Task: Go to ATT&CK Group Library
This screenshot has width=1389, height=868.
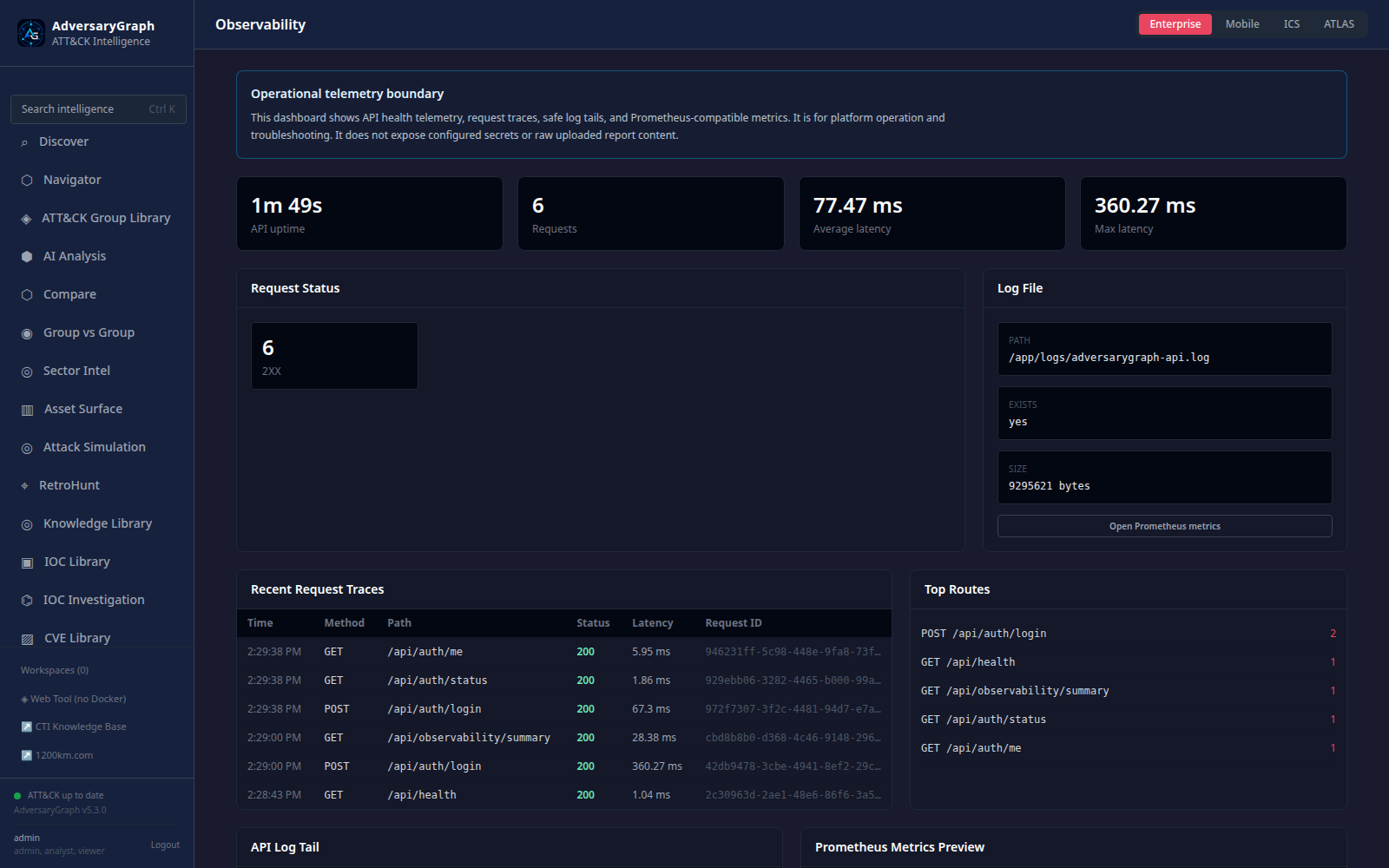Action: click(x=98, y=218)
